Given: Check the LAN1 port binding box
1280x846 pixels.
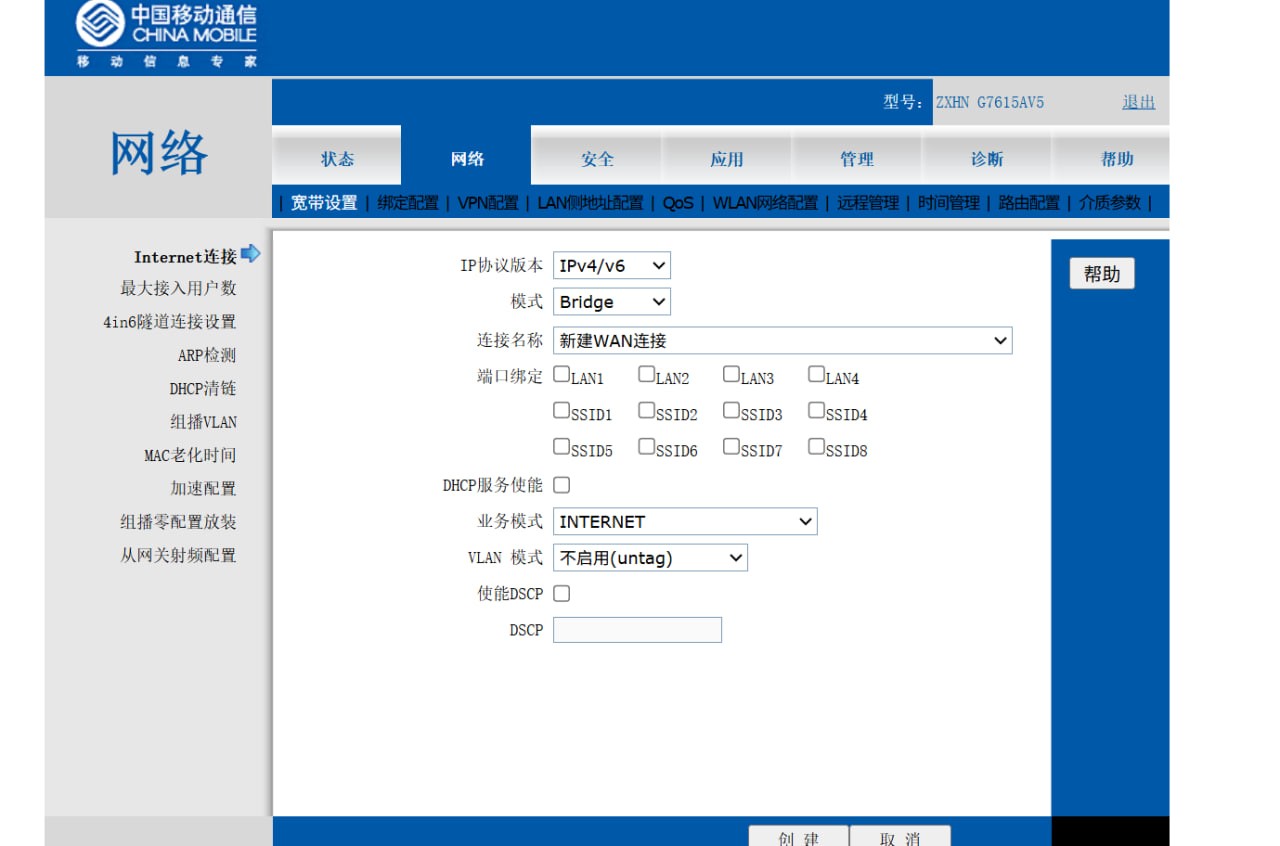Looking at the screenshot, I should 562,376.
